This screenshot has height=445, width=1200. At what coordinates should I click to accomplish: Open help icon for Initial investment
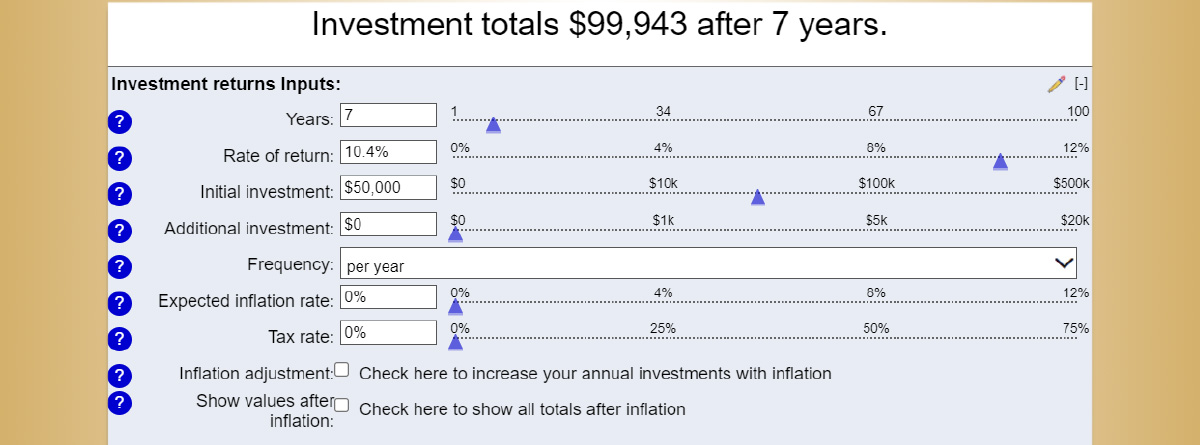click(x=119, y=194)
